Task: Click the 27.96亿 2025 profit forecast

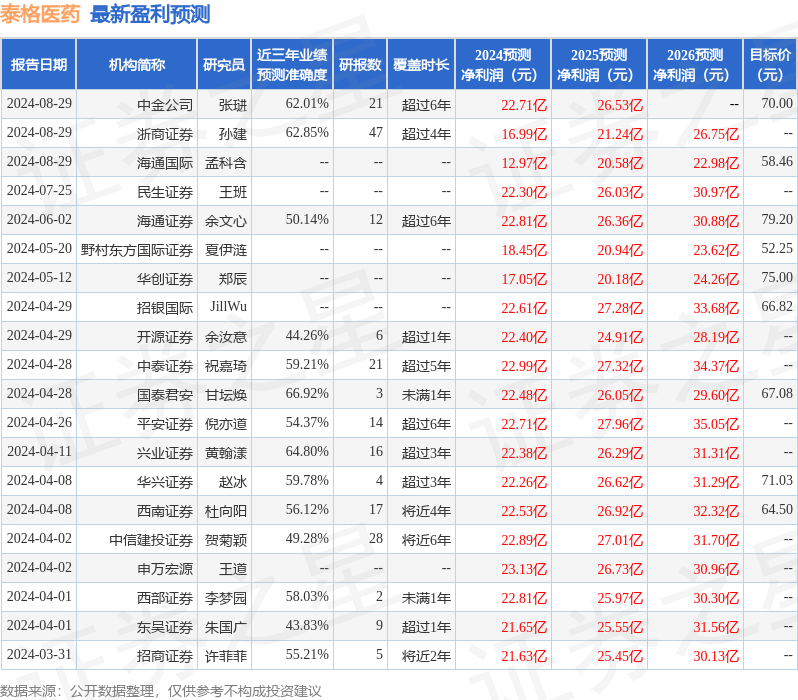Action: (x=620, y=424)
